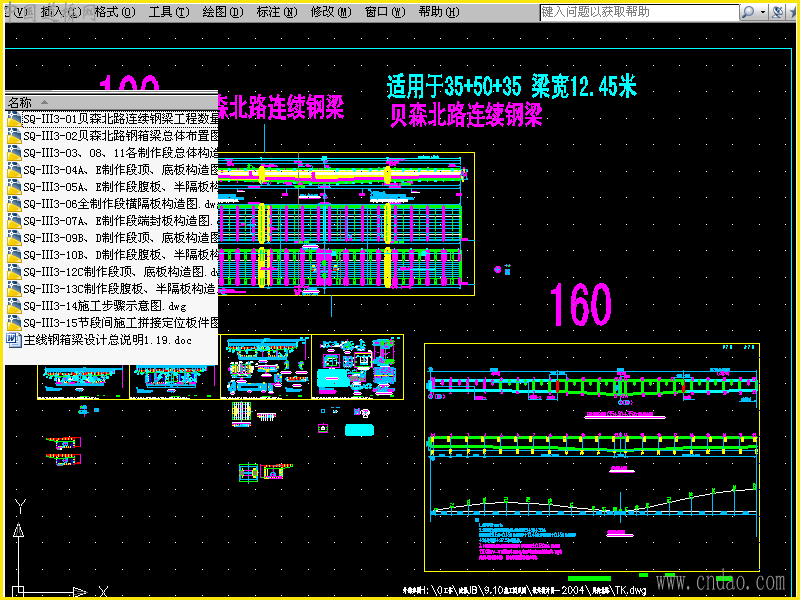Click the 键入问题以获取帮助 help search box
Screen dimensions: 800x600
coord(639,12)
